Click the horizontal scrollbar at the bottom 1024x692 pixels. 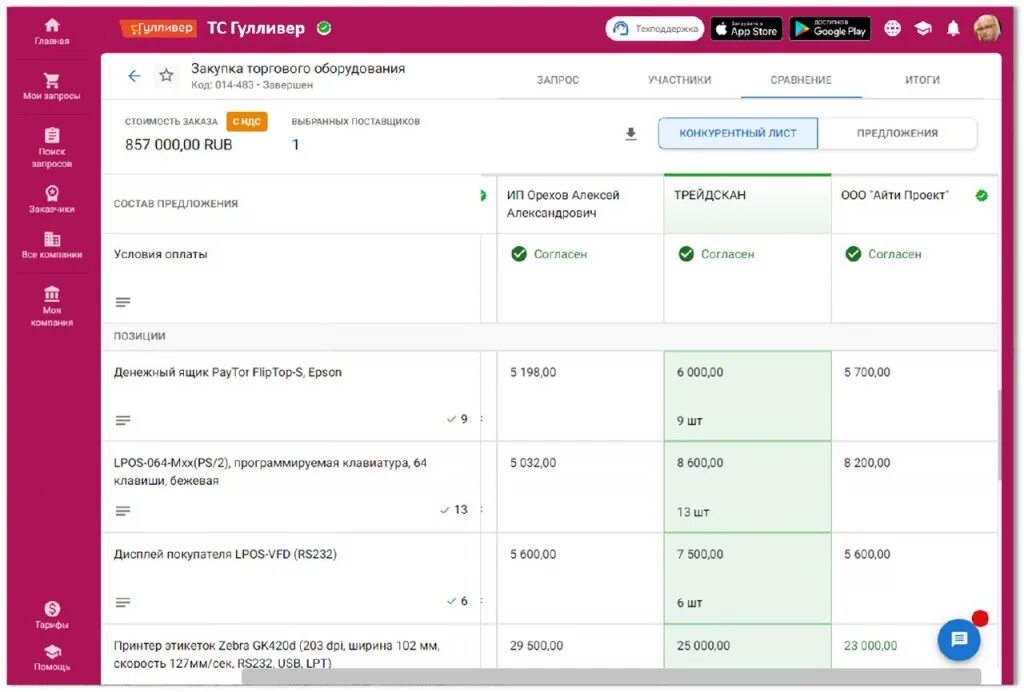coord(611,676)
